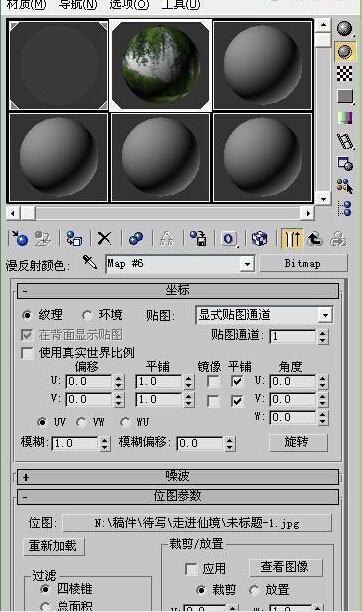The width and height of the screenshot is (362, 612).
Task: Toggle the U 平铺 checkbox
Action: (237, 381)
